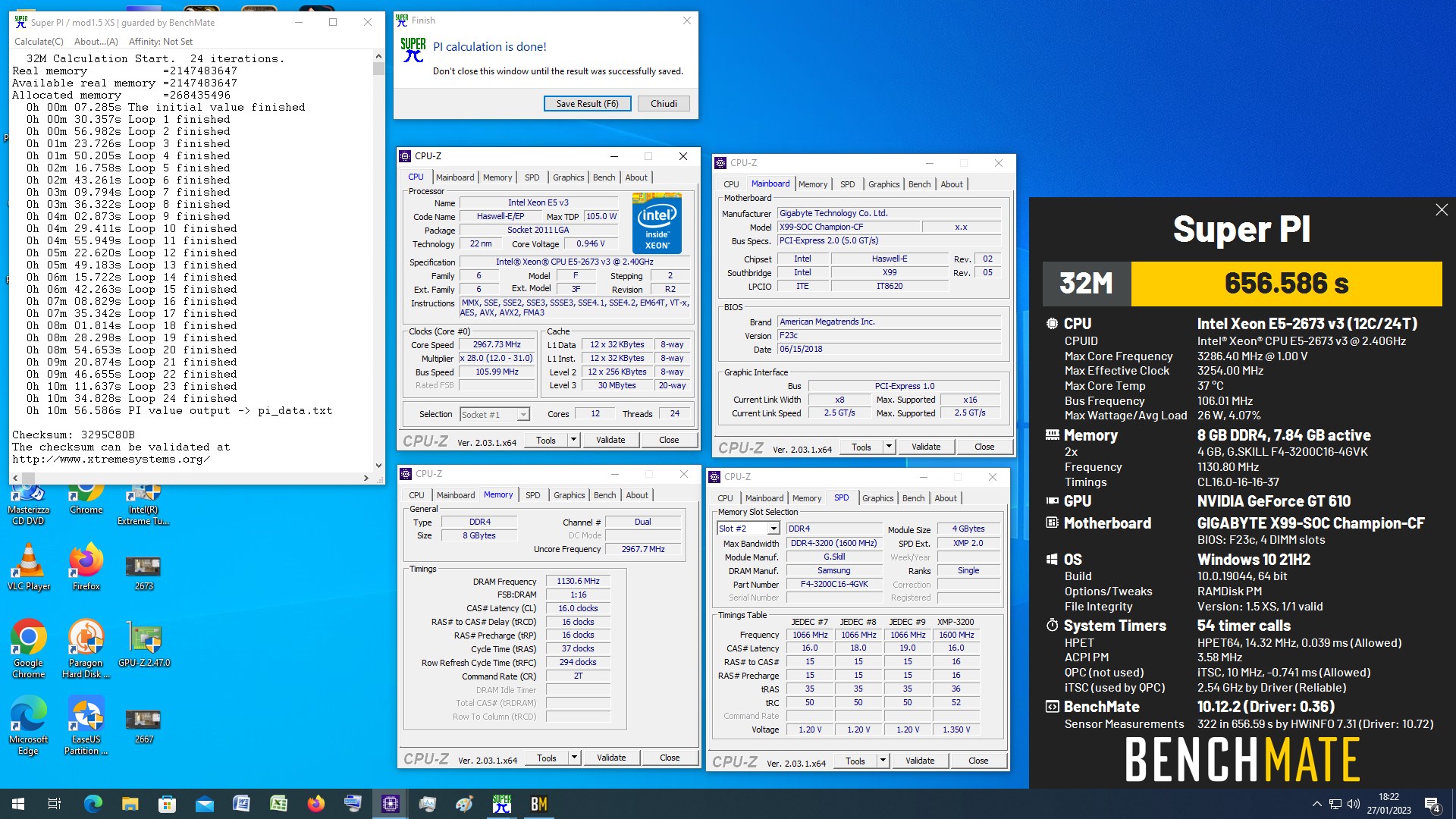The image size is (1456, 819).
Task: Click Validate in SPD CPU-Z window
Action: click(920, 761)
